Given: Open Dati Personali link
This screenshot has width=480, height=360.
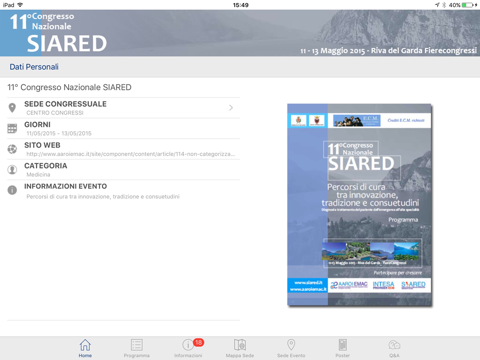Looking at the screenshot, I should click(34, 67).
